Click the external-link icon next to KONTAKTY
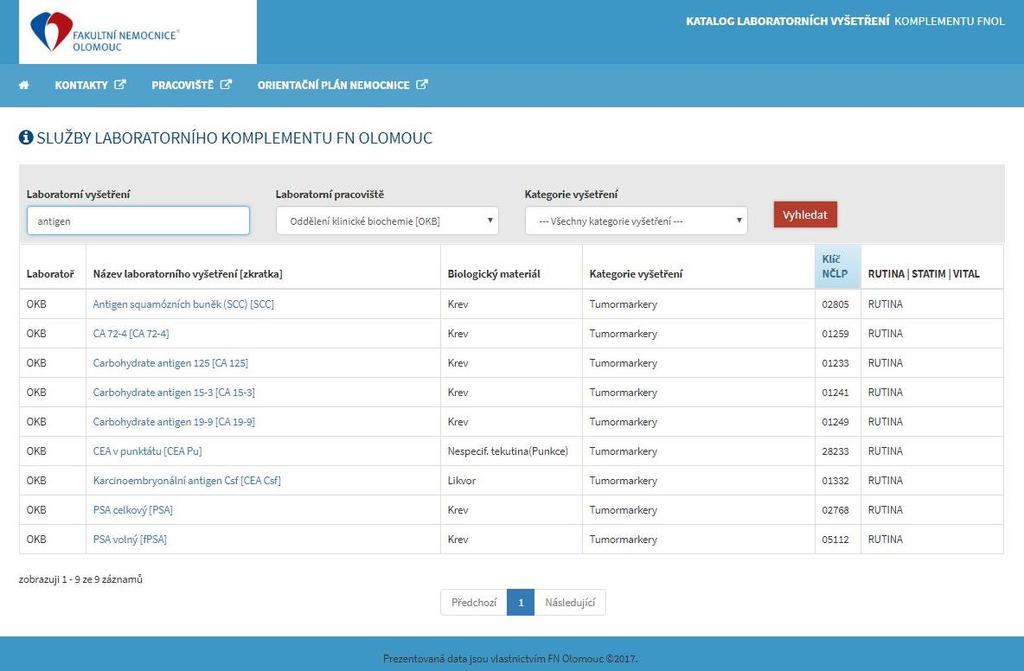 tap(120, 84)
